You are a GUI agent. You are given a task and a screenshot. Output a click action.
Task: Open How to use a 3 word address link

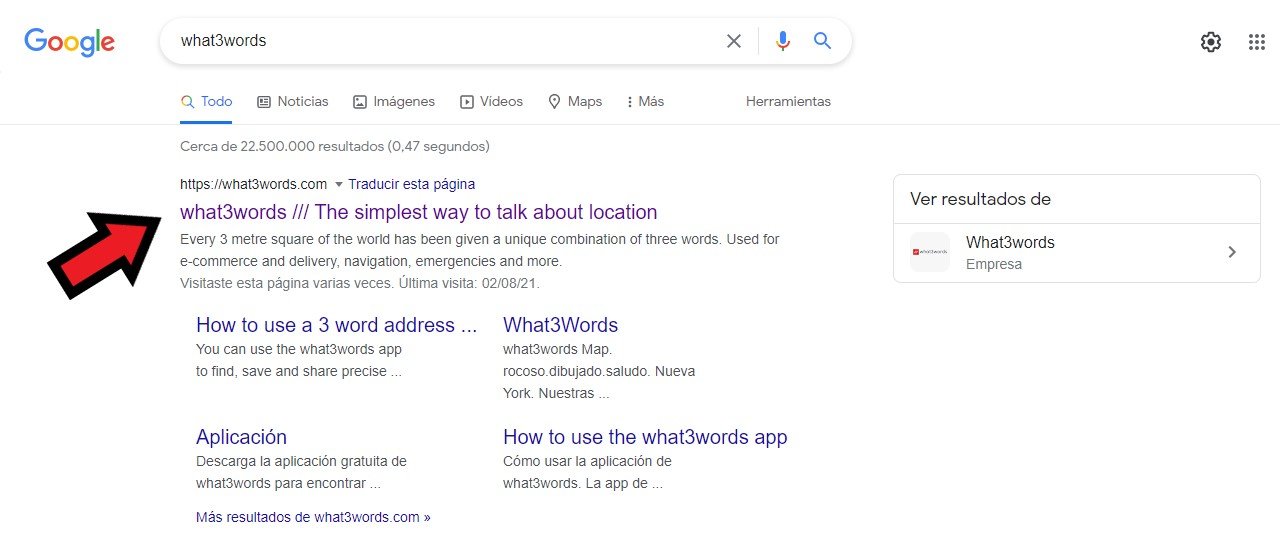[337, 325]
